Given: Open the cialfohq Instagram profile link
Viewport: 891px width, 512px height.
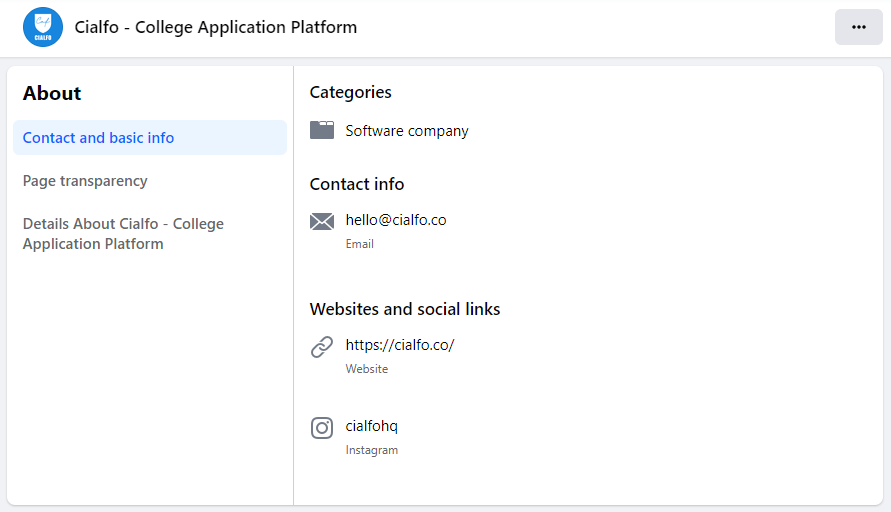Looking at the screenshot, I should point(372,426).
